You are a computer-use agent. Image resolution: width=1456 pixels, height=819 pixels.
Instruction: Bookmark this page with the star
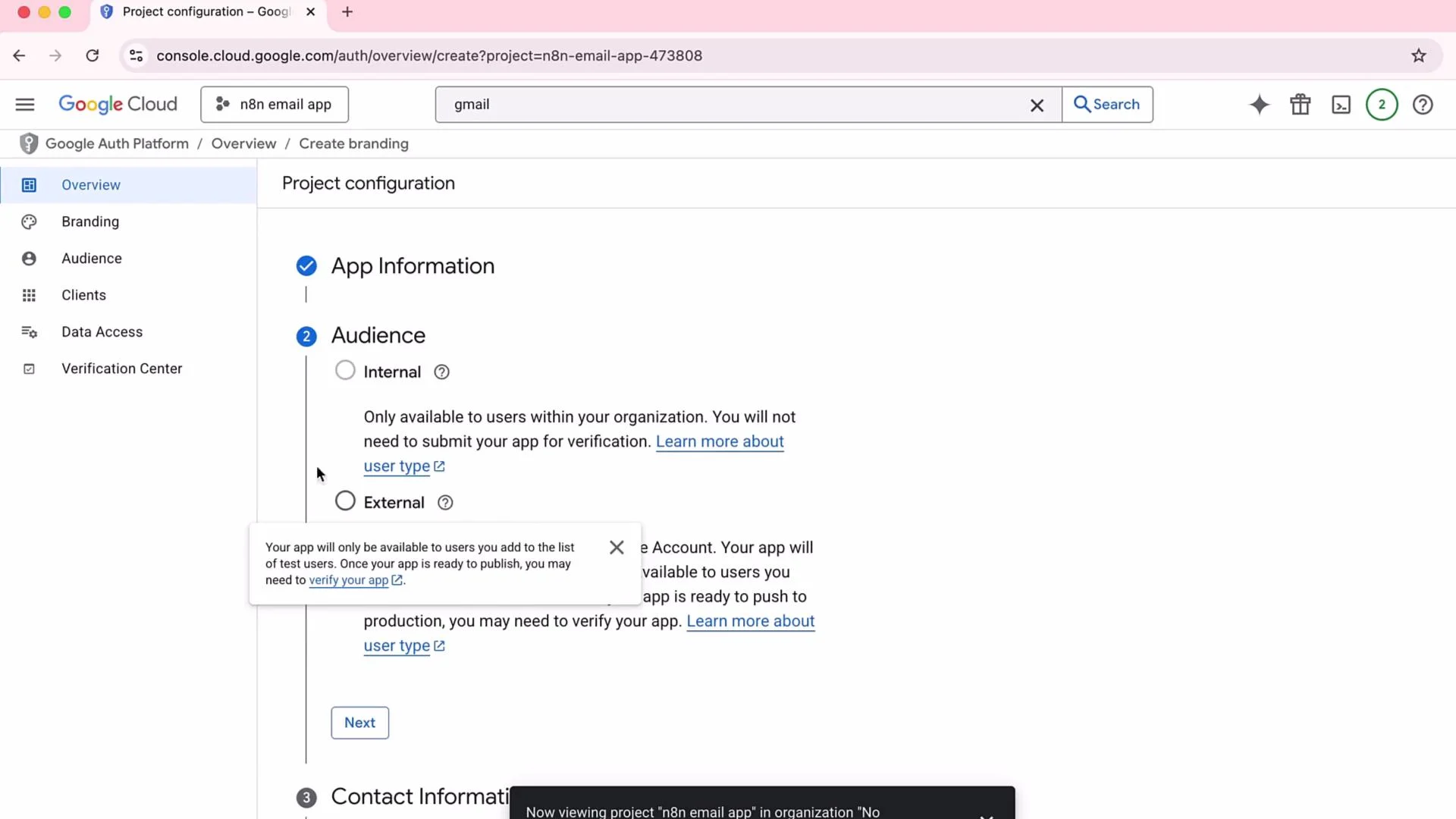pyautogui.click(x=1419, y=55)
